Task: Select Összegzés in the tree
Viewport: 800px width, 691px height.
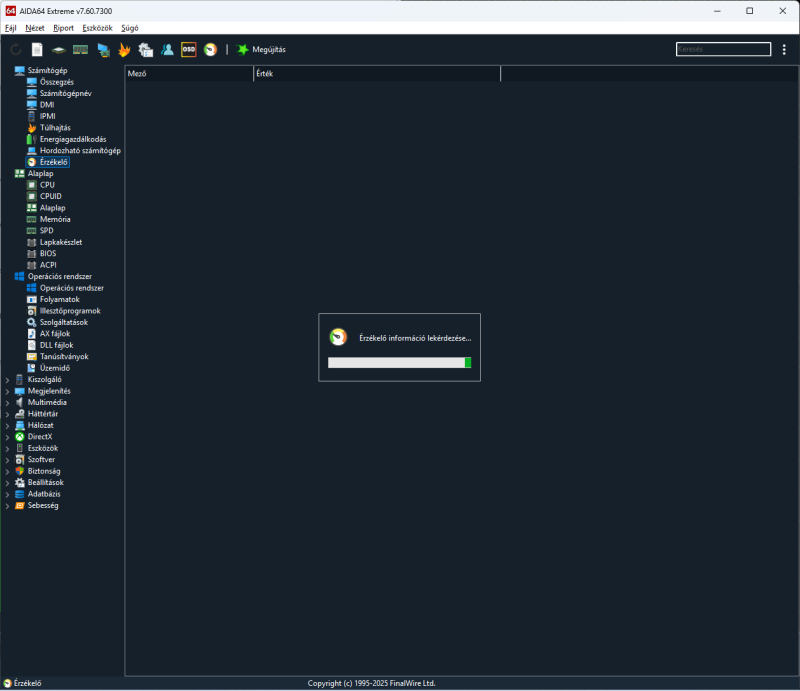Action: coord(57,82)
